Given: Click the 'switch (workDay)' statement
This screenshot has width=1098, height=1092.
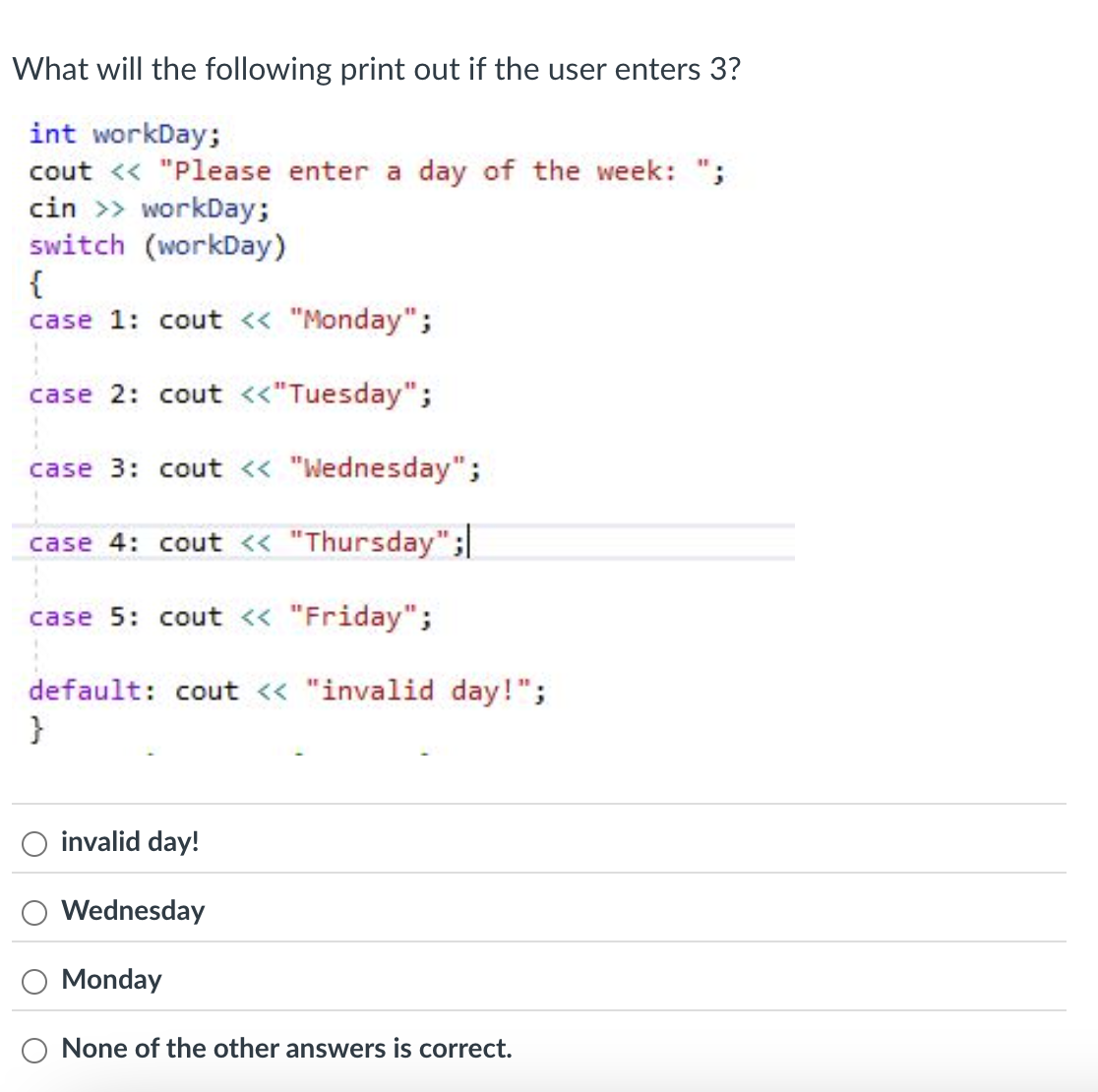Looking at the screenshot, I should point(157,245).
